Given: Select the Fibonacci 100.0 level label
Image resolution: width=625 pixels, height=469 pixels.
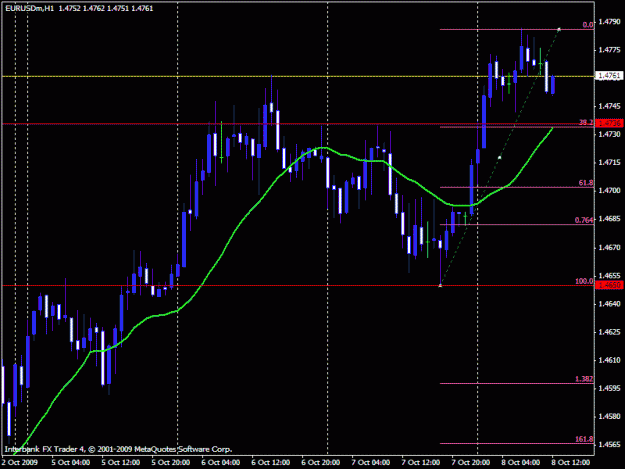Looking at the screenshot, I should (584, 281).
